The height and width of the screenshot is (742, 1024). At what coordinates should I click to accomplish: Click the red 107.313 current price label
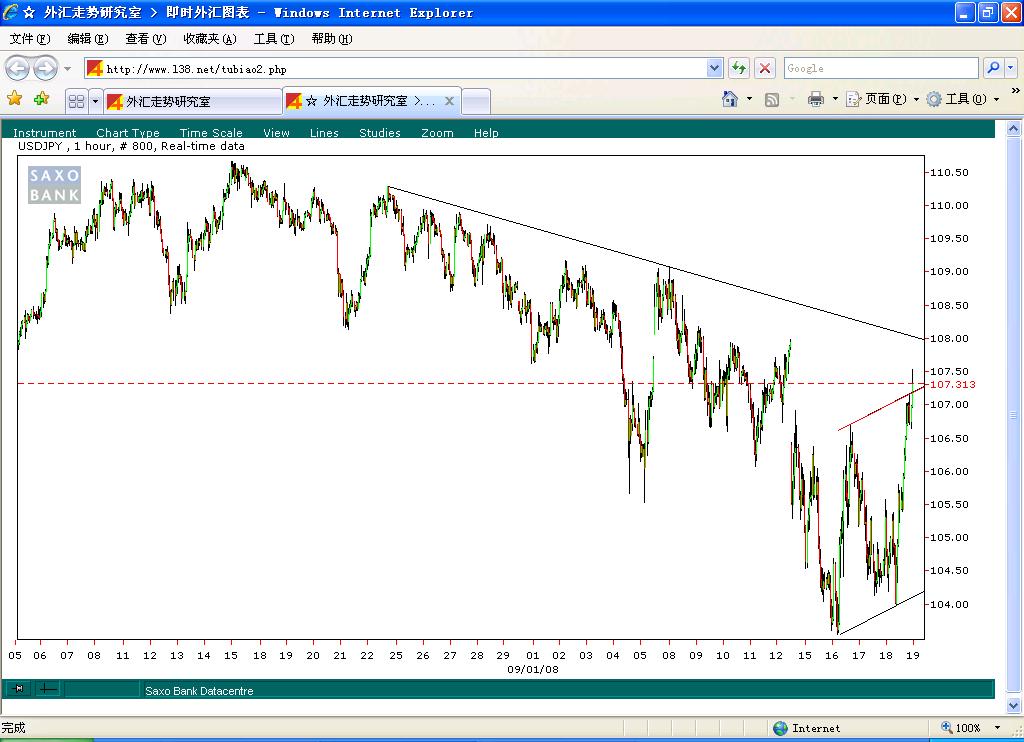[x=952, y=384]
